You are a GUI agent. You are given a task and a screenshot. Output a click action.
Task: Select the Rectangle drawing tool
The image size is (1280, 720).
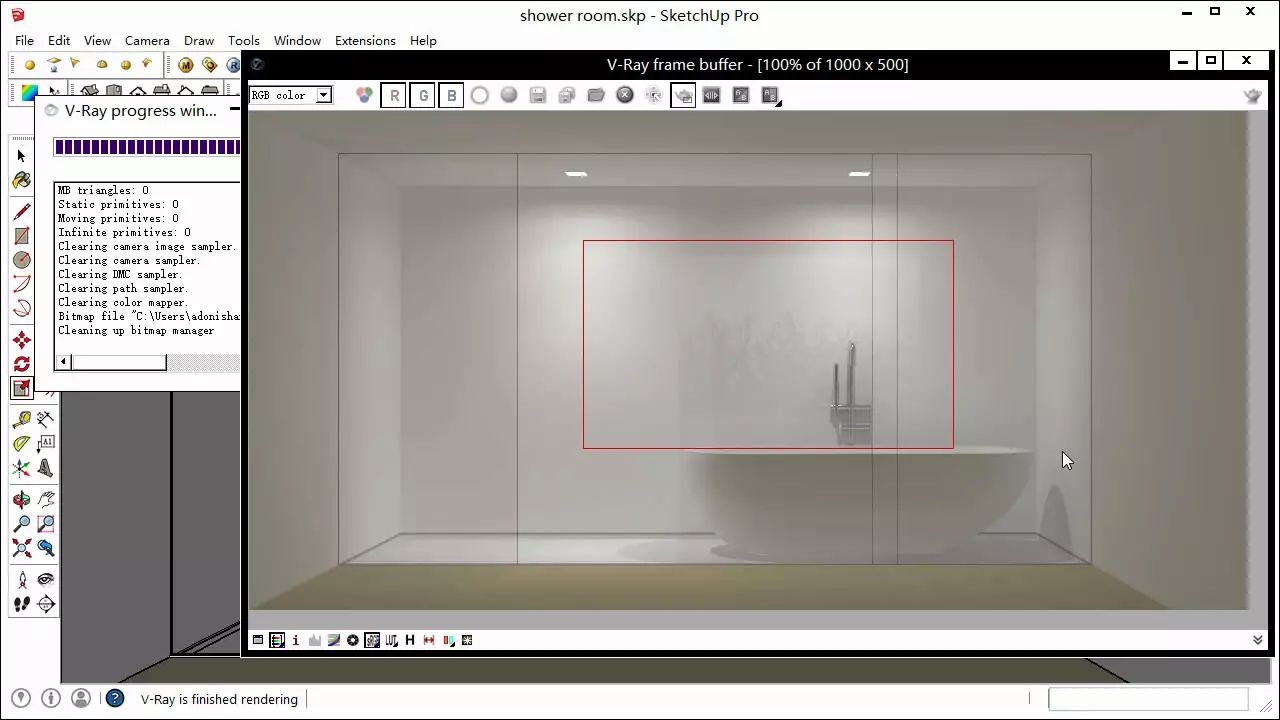22,236
